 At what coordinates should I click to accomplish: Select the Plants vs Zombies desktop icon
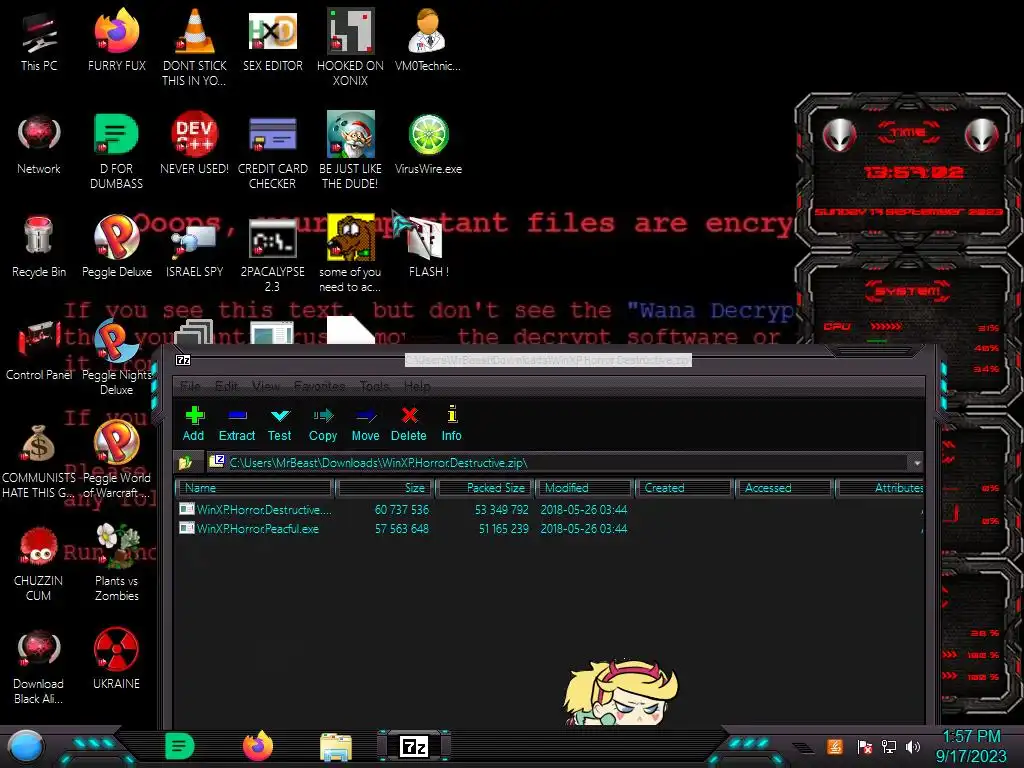click(x=117, y=563)
